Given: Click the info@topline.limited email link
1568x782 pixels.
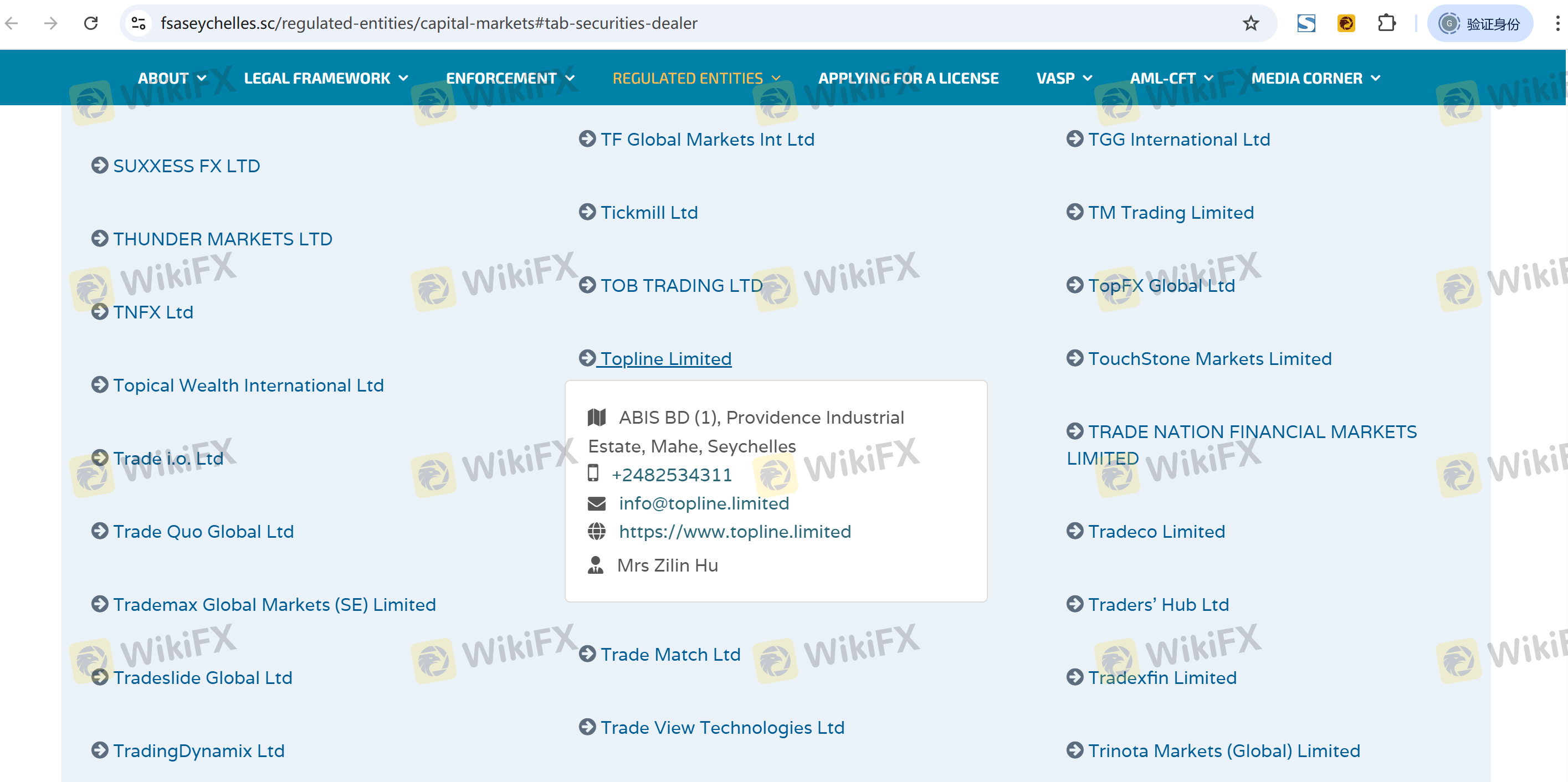Looking at the screenshot, I should (x=703, y=503).
